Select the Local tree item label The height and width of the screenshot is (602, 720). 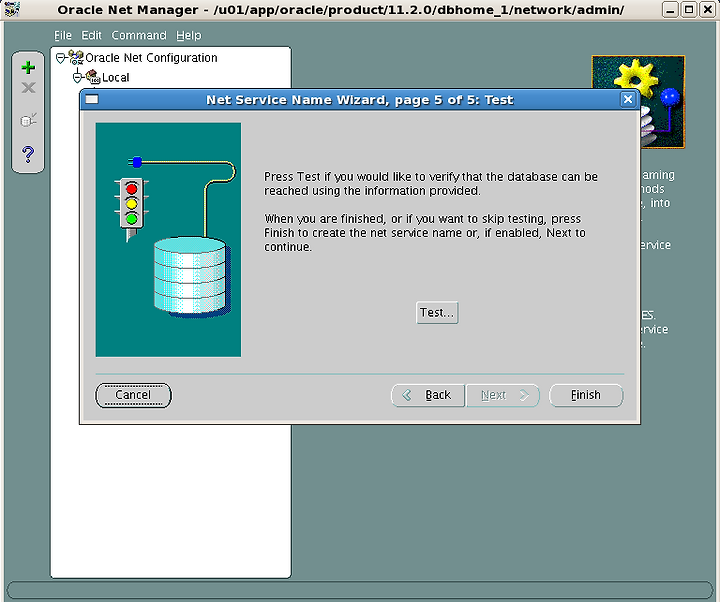point(116,77)
